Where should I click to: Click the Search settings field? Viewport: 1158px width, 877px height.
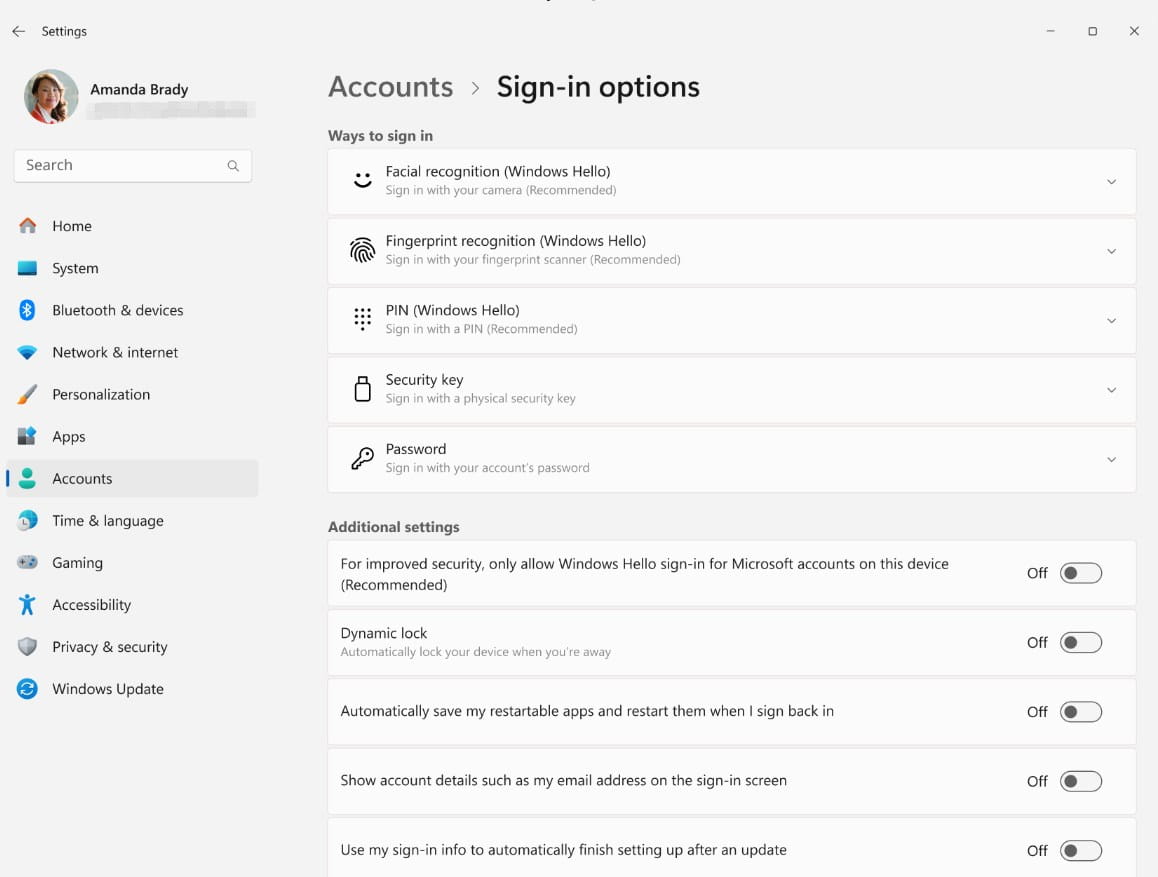(x=133, y=165)
